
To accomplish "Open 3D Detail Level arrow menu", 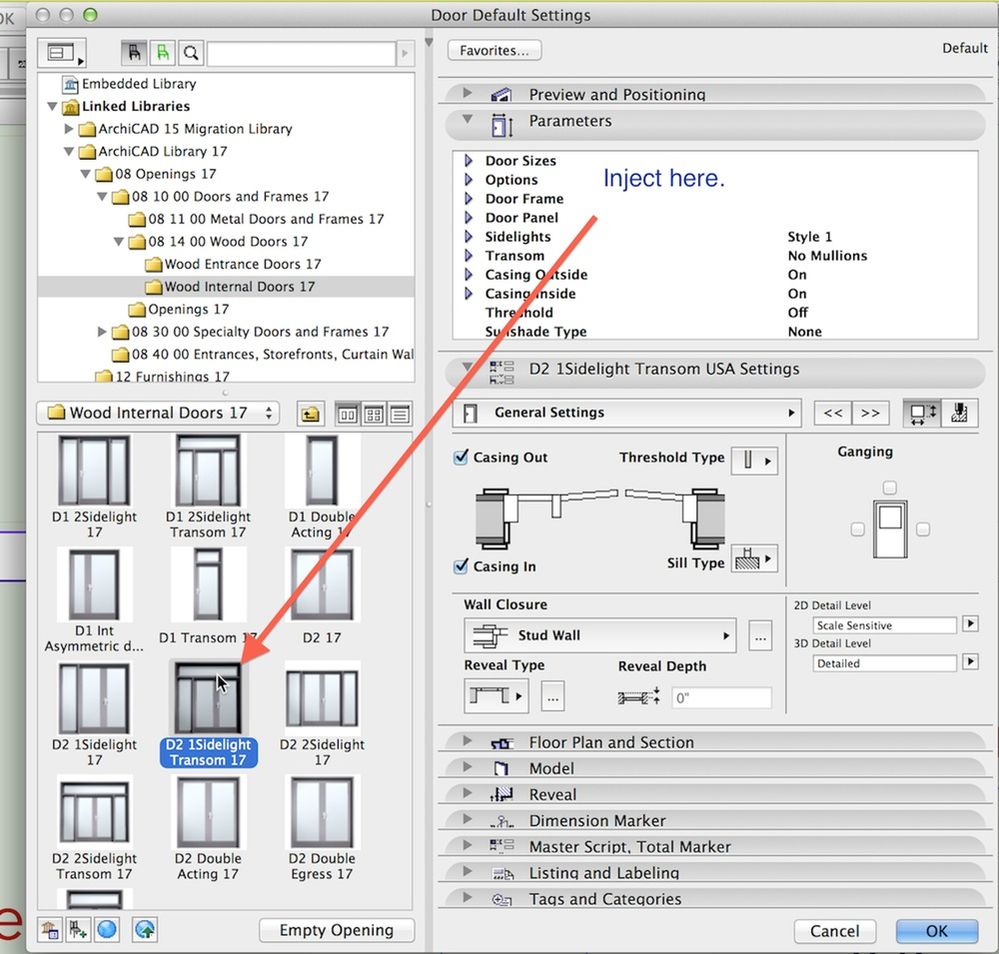I will pos(970,661).
